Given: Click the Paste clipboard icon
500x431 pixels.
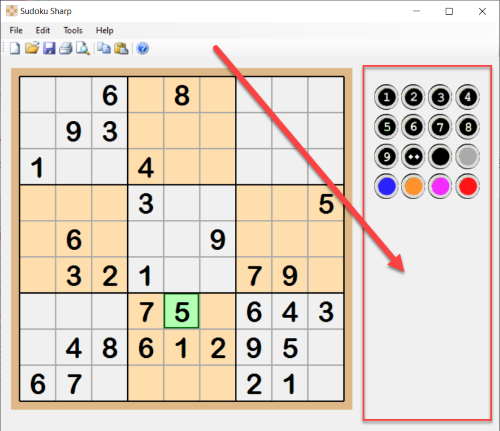Looking at the screenshot, I should point(121,48).
